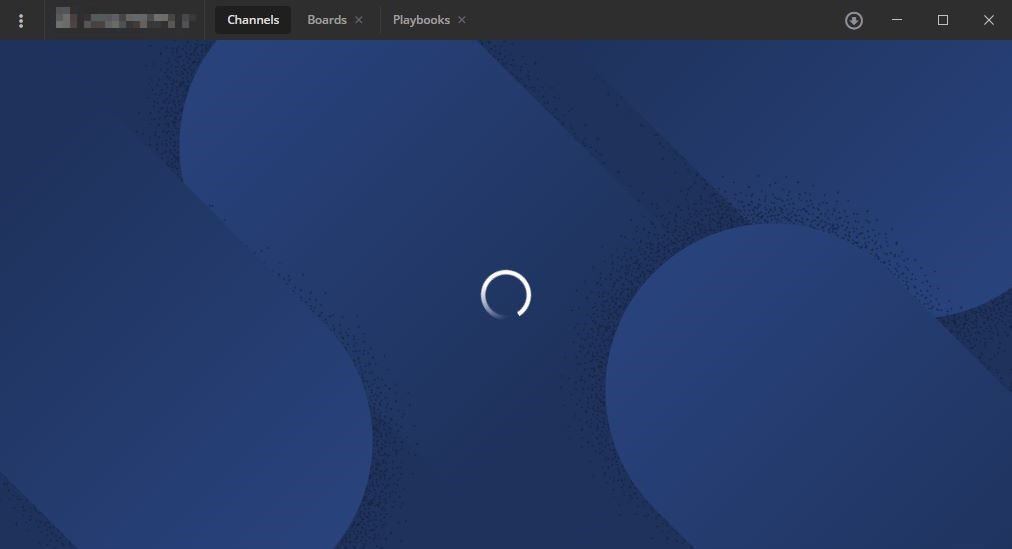The image size is (1012, 549).
Task: Close the Boards tab
Action: (x=359, y=20)
